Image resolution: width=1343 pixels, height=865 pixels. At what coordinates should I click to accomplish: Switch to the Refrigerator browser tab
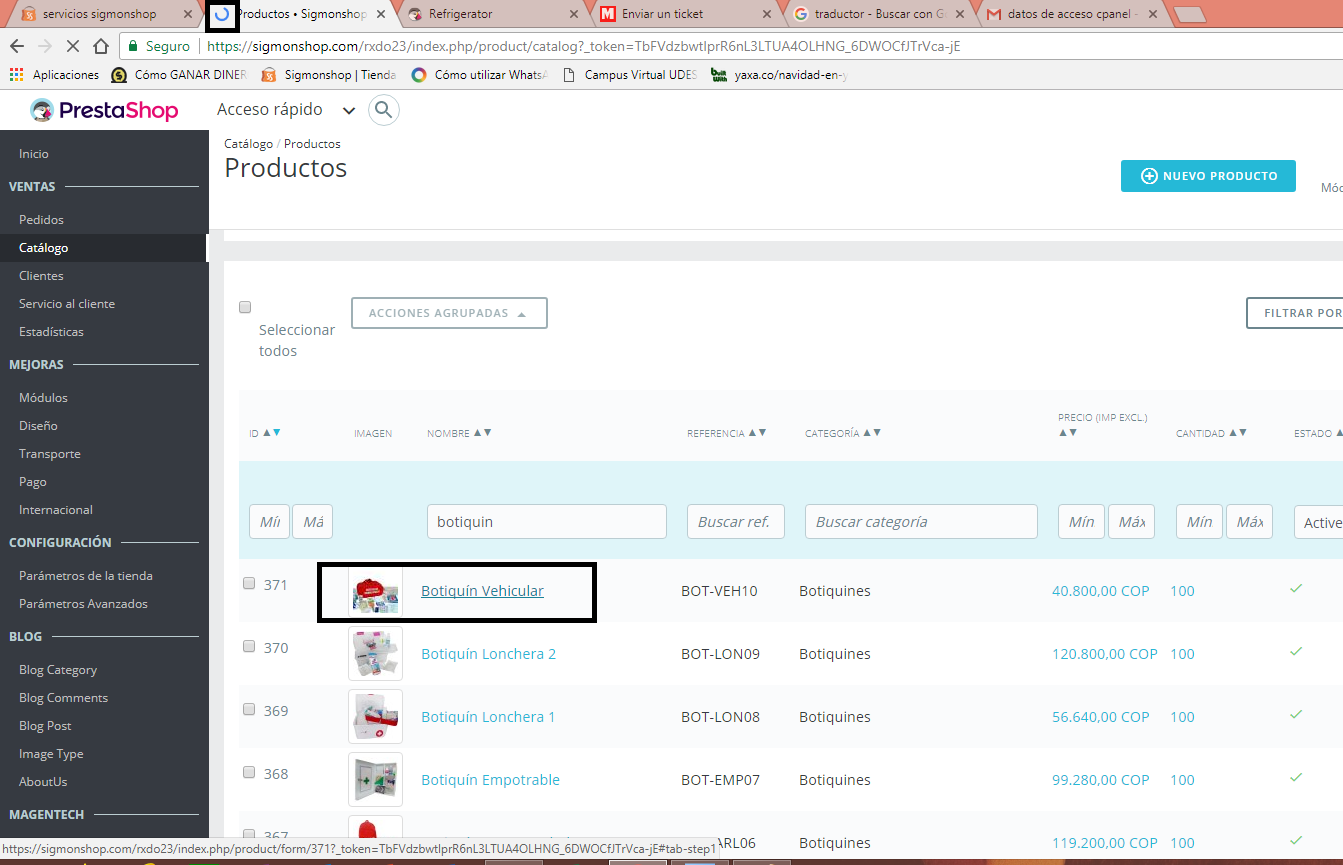point(492,14)
